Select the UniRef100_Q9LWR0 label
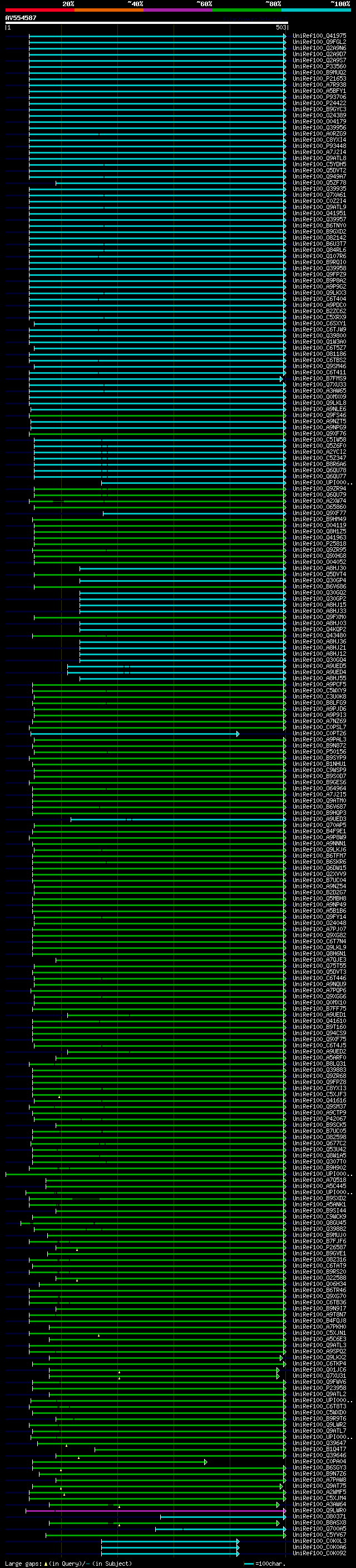Image resolution: width=356 pixels, height=1568 pixels. (x=319, y=1510)
